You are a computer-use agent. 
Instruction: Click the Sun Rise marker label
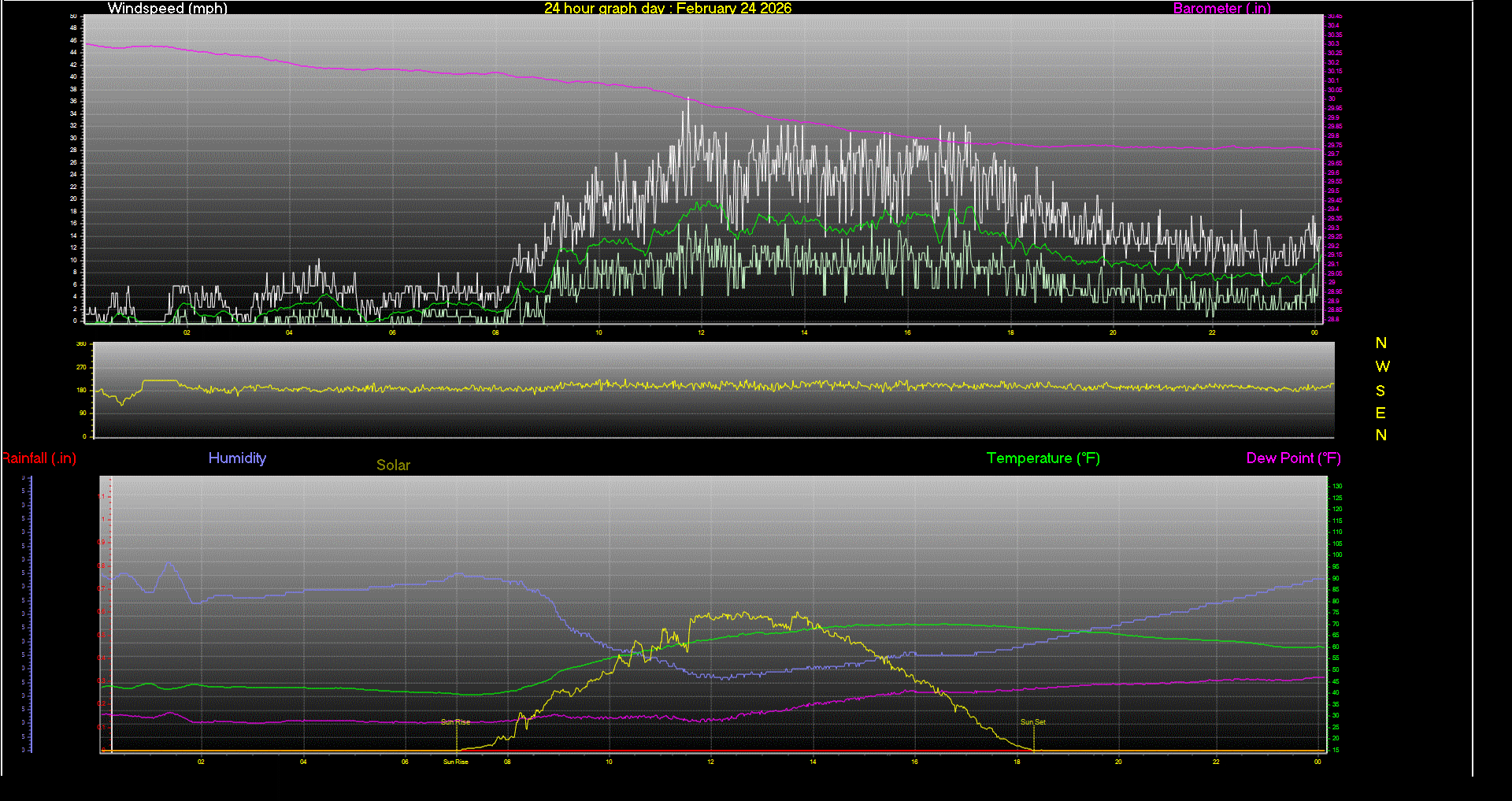pos(455,721)
